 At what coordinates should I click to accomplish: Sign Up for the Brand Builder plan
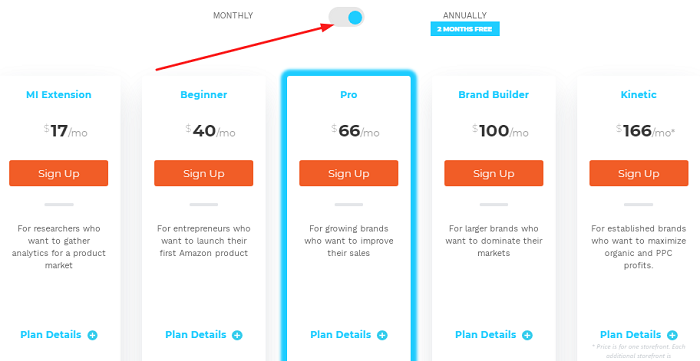coord(494,173)
